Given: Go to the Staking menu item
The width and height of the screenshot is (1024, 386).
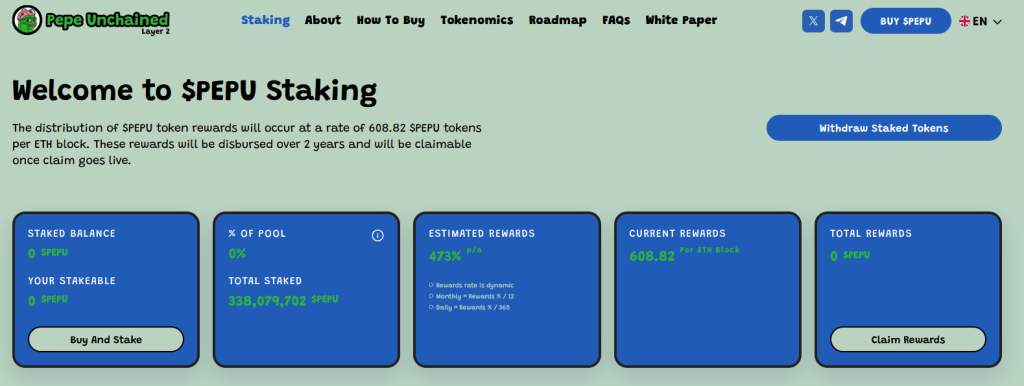Looking at the screenshot, I should 265,20.
